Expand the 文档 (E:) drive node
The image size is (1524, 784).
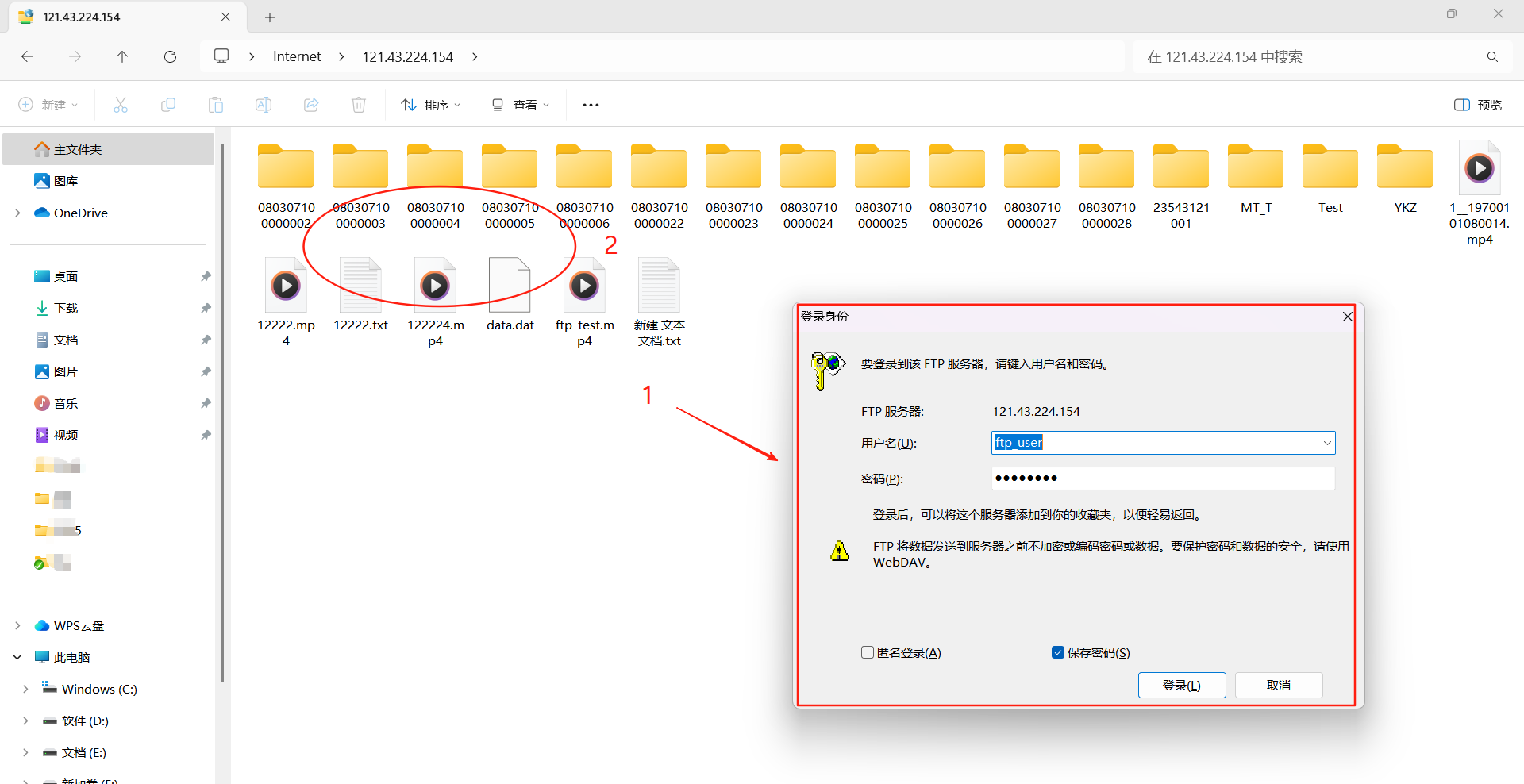(25, 752)
